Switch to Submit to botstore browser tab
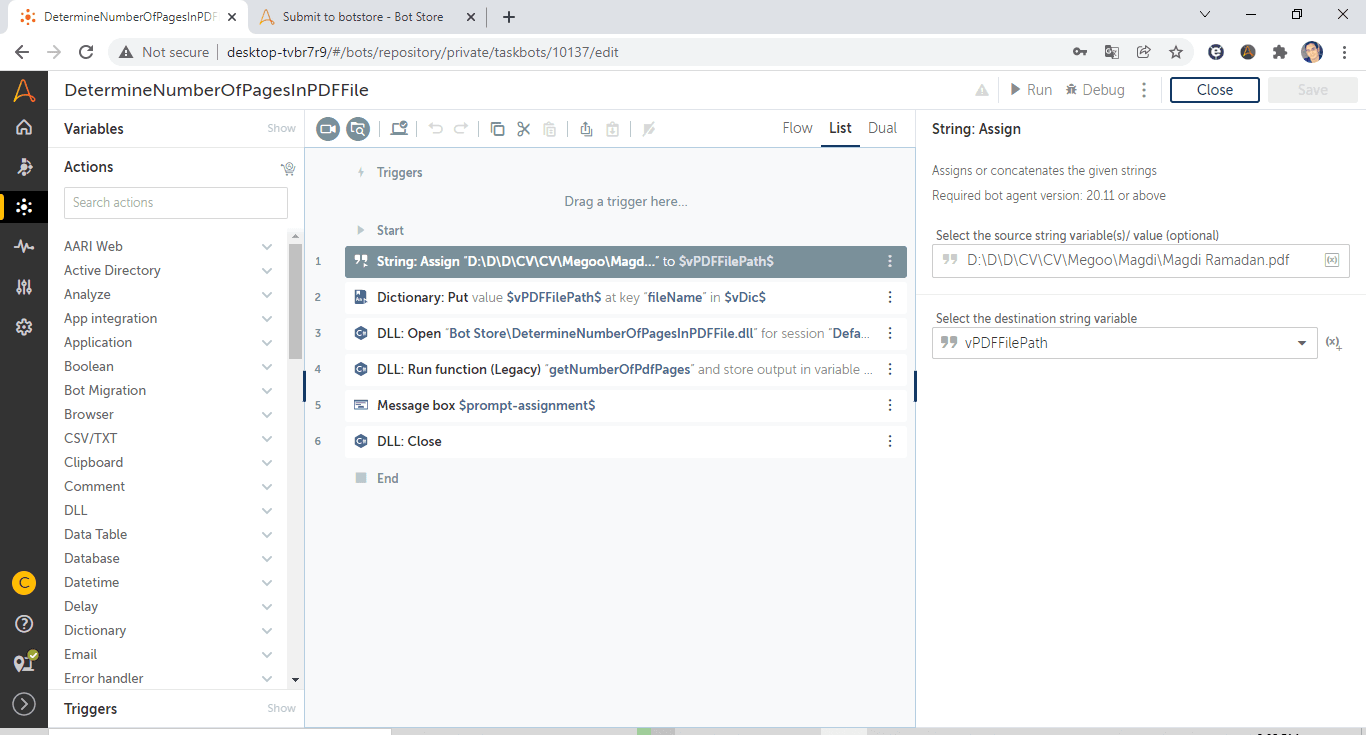This screenshot has height=735, width=1366. pos(363,17)
